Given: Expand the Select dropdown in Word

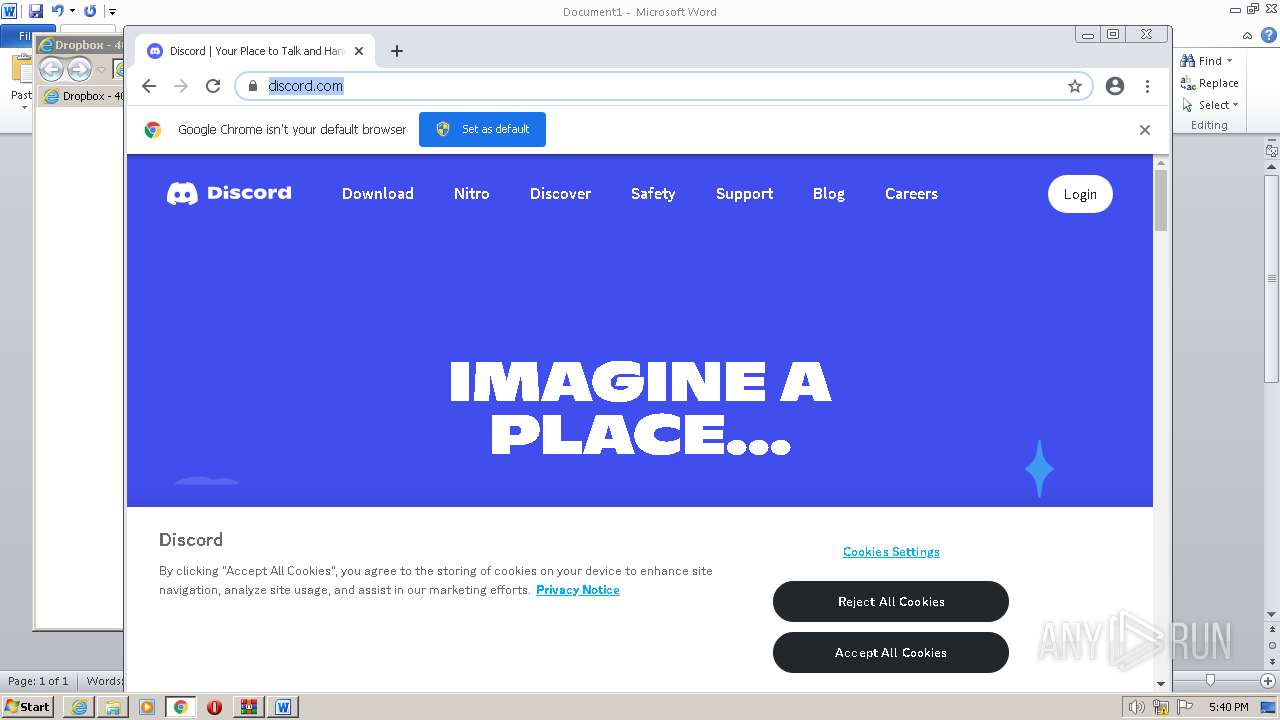Looking at the screenshot, I should coord(1236,105).
